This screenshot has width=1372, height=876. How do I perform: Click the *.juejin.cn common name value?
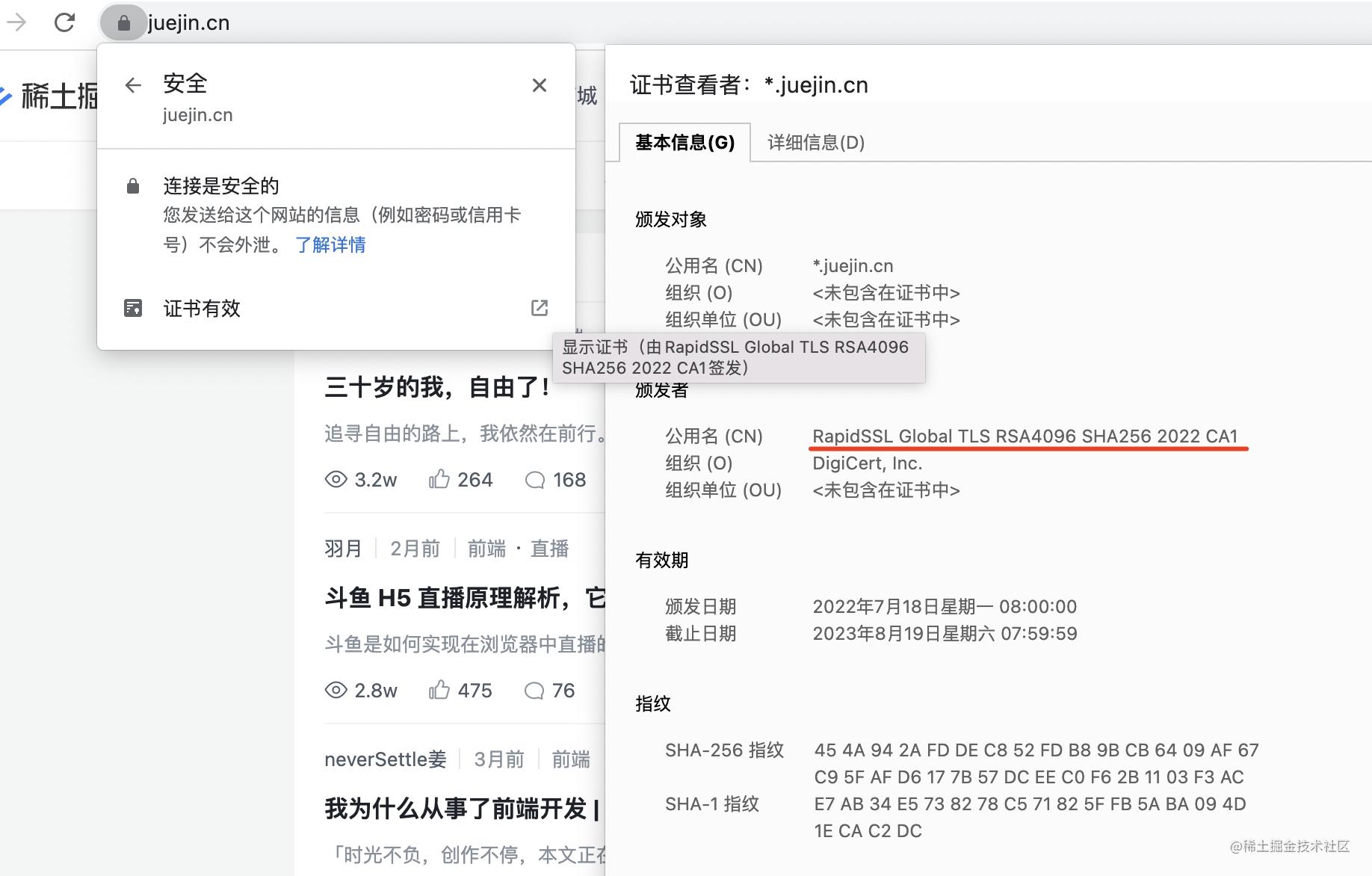853,265
